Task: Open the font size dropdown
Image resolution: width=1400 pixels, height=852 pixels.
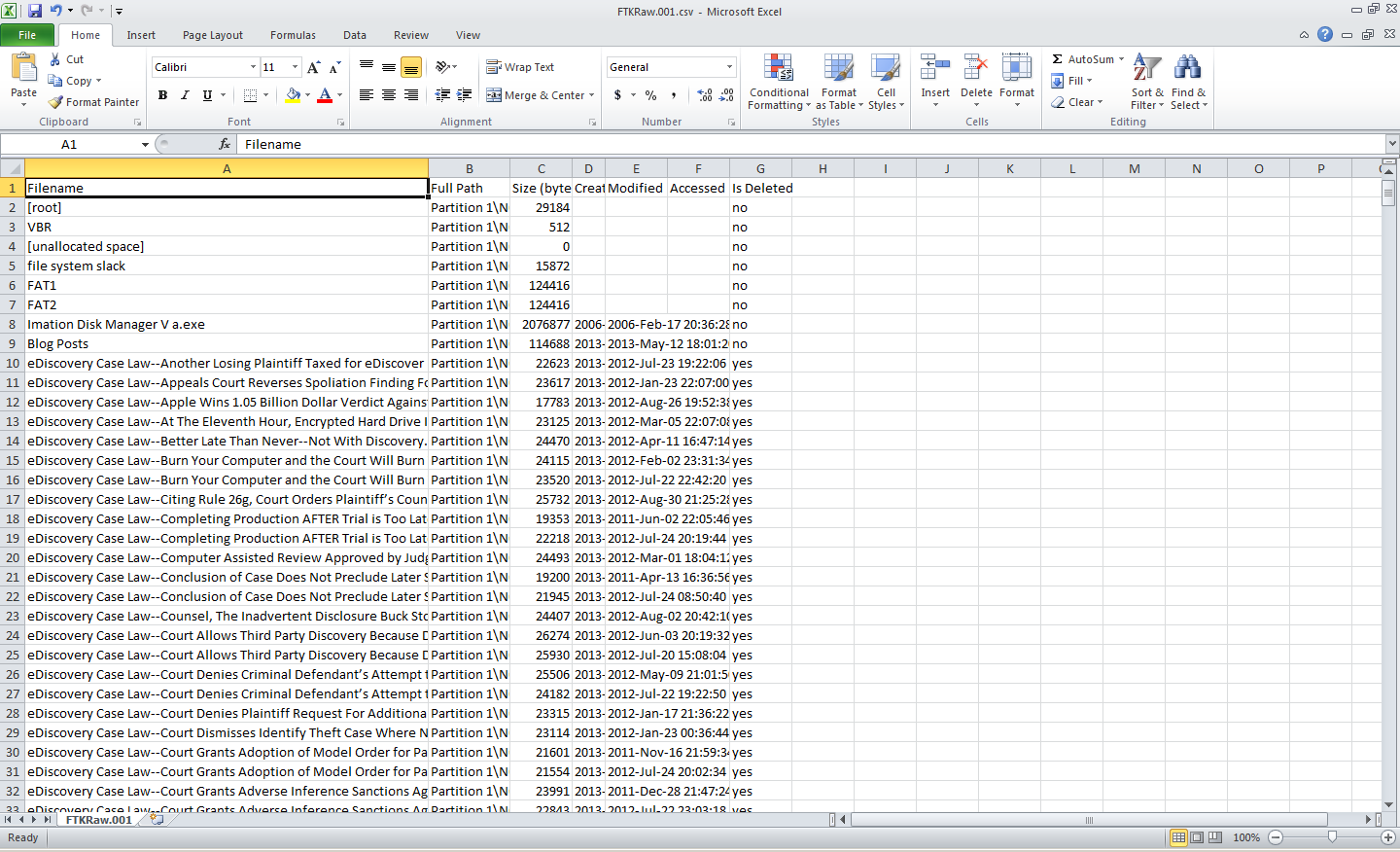Action: tap(296, 67)
